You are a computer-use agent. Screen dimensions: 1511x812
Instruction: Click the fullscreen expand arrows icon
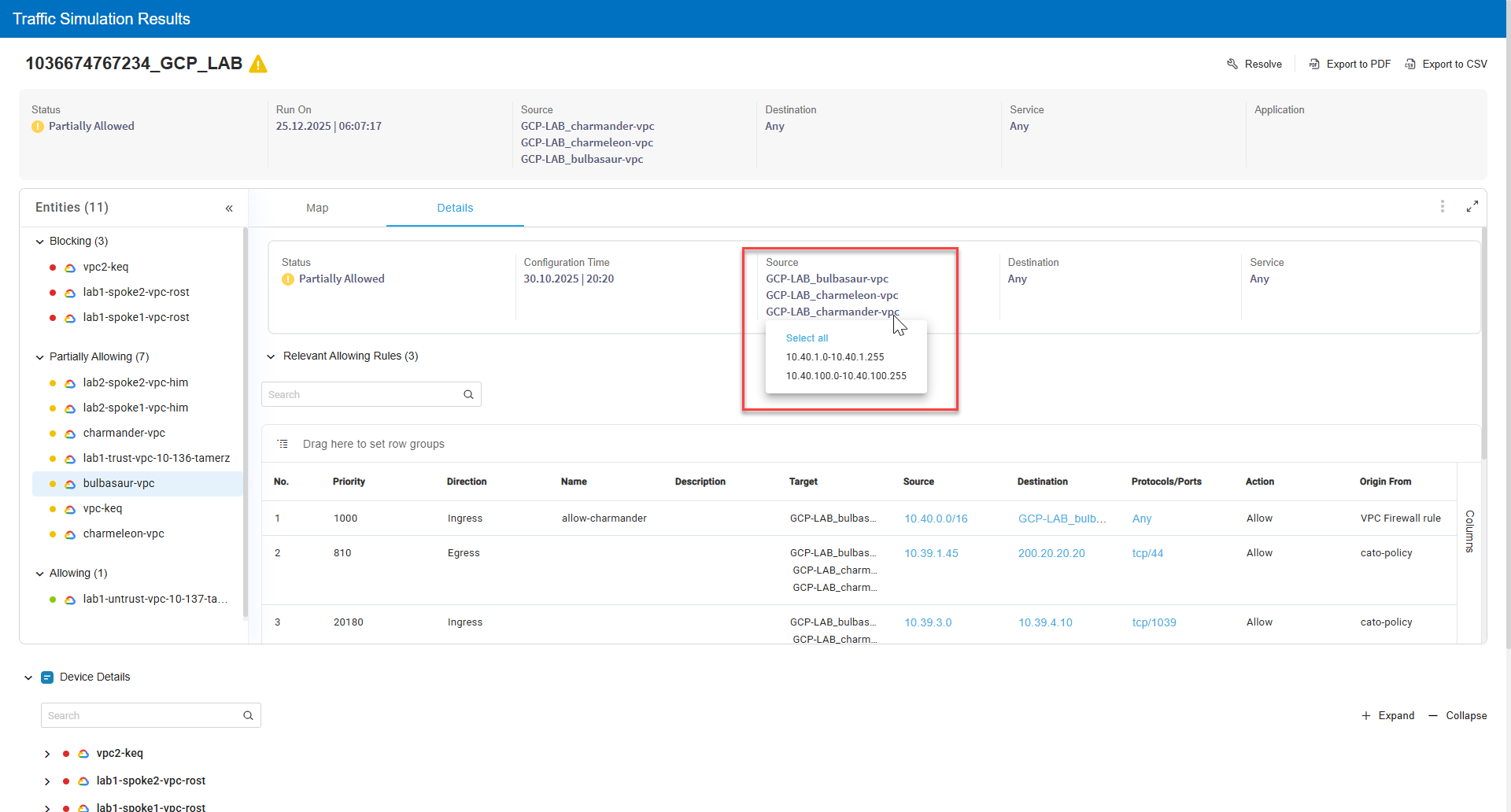tap(1472, 206)
